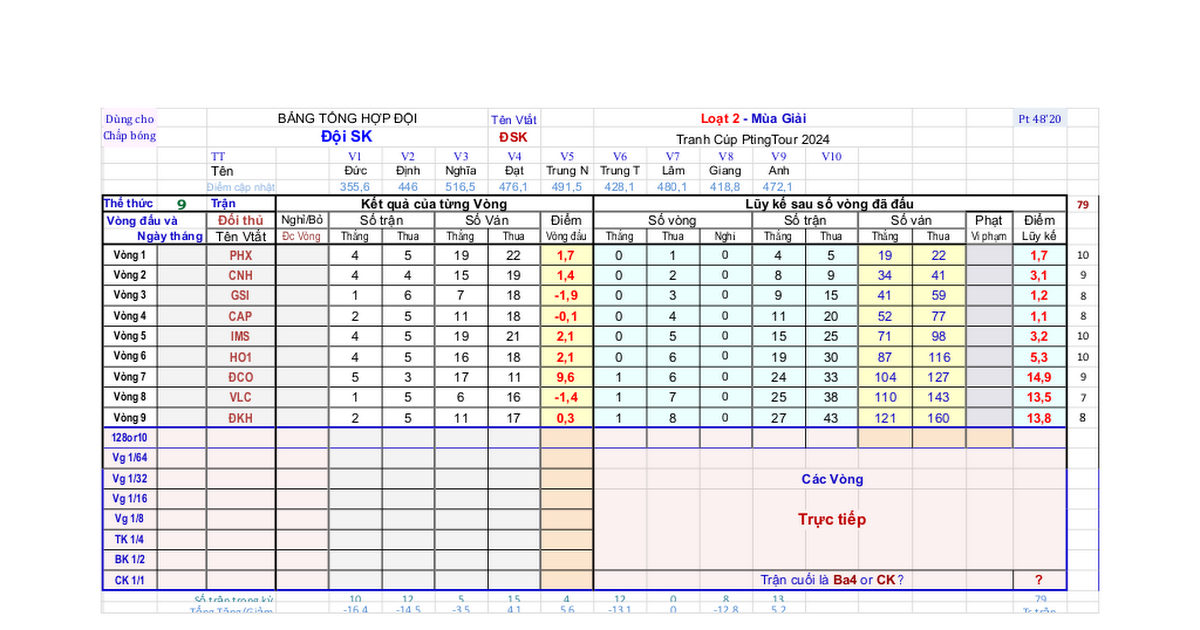Click rating value '355,6'
Screen dimensions: 1200x630
[355, 186]
